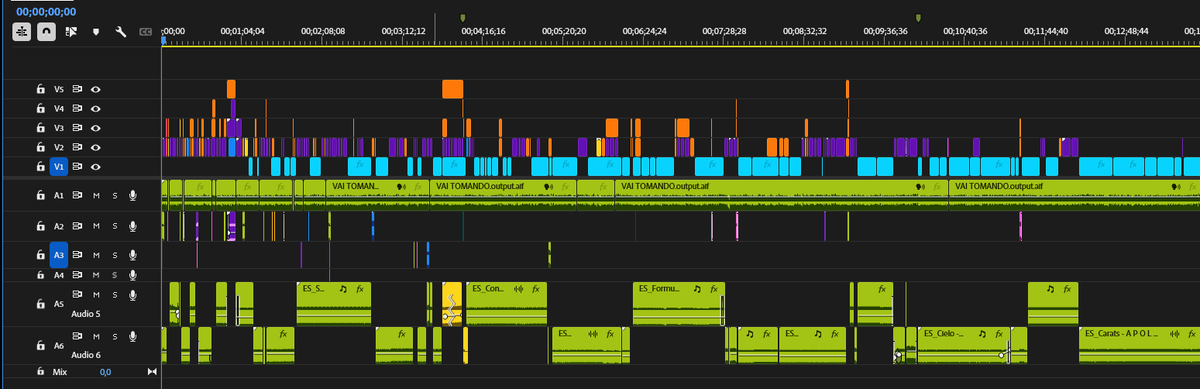Mute audio track A1

(96, 196)
